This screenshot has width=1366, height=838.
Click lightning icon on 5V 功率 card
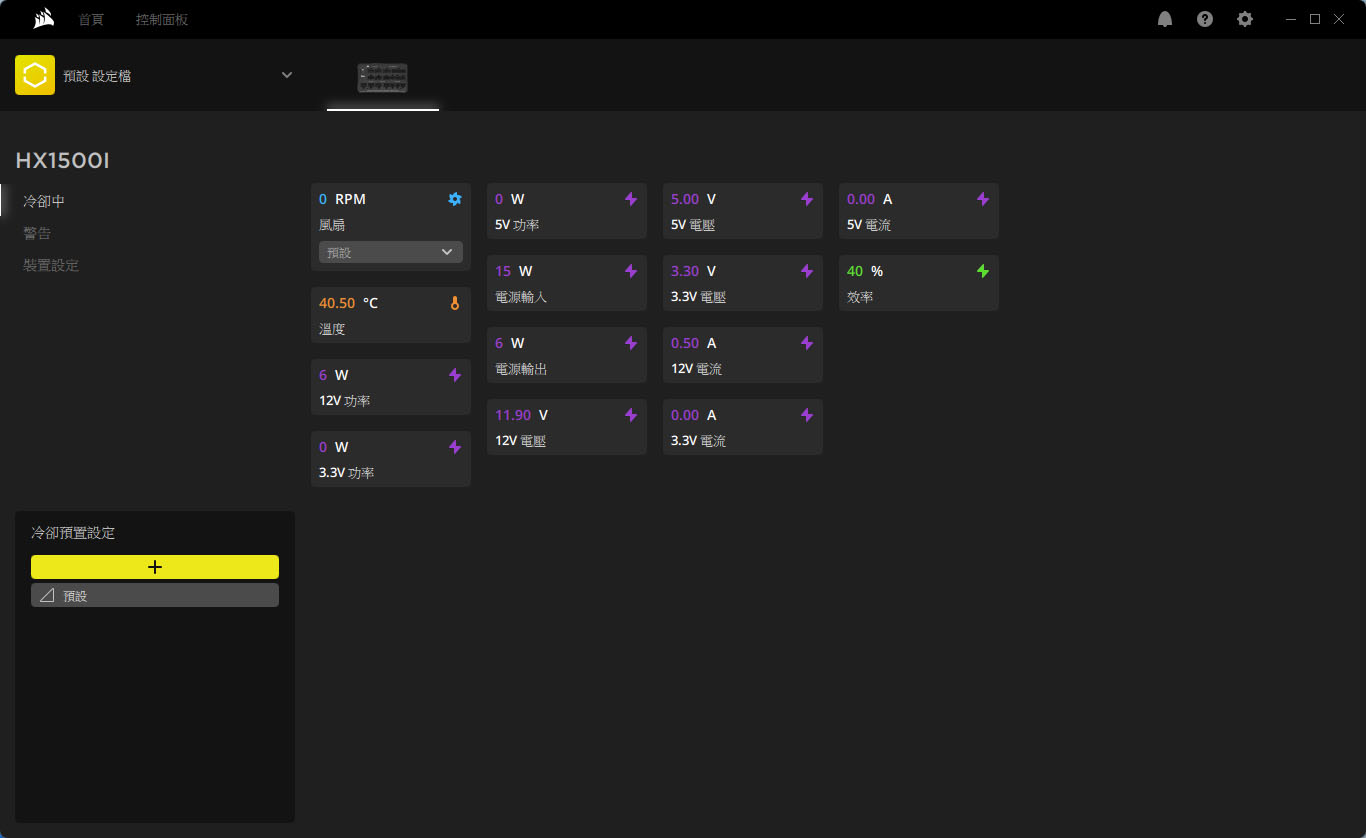(631, 199)
